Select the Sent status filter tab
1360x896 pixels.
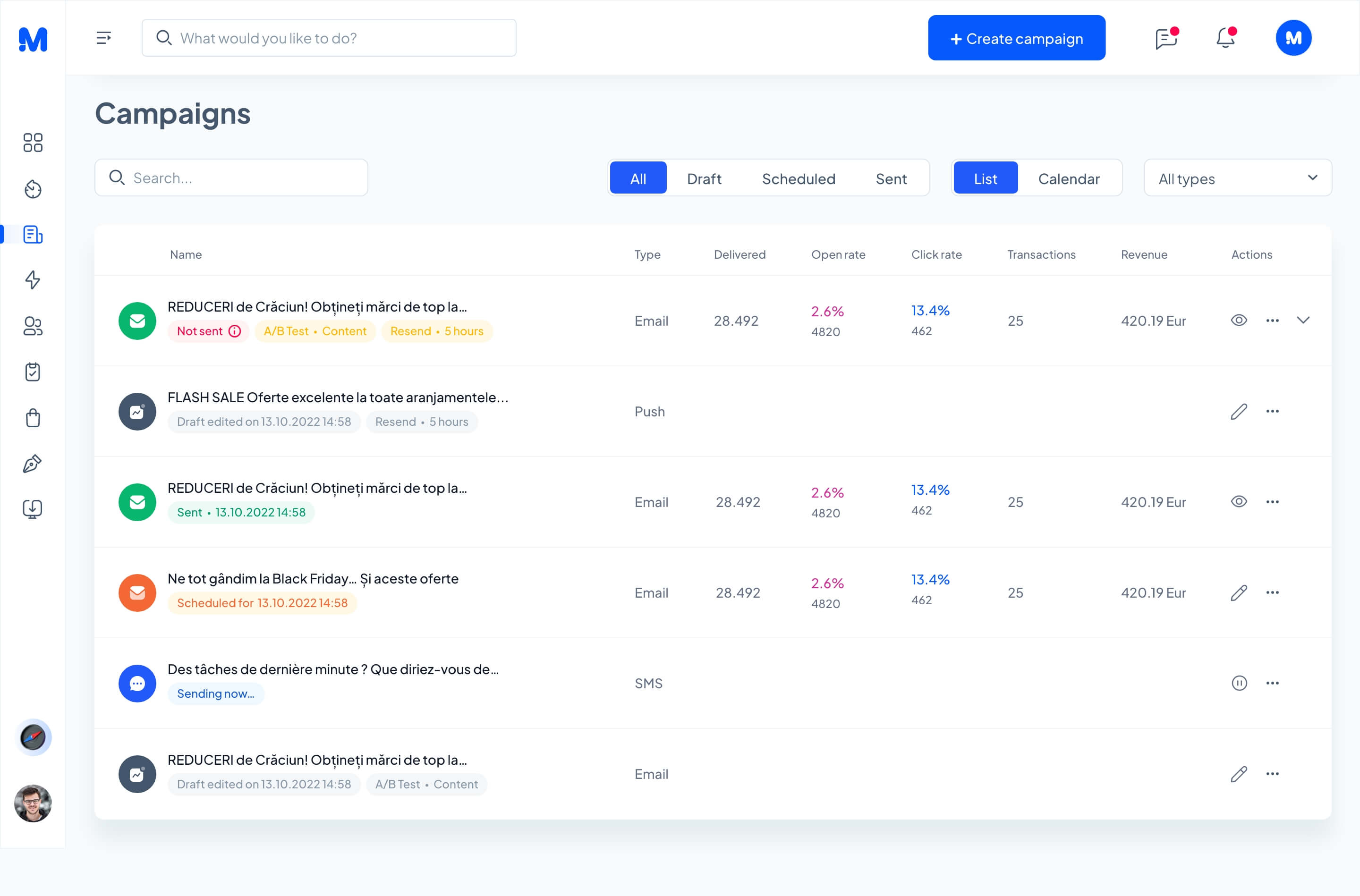click(892, 178)
